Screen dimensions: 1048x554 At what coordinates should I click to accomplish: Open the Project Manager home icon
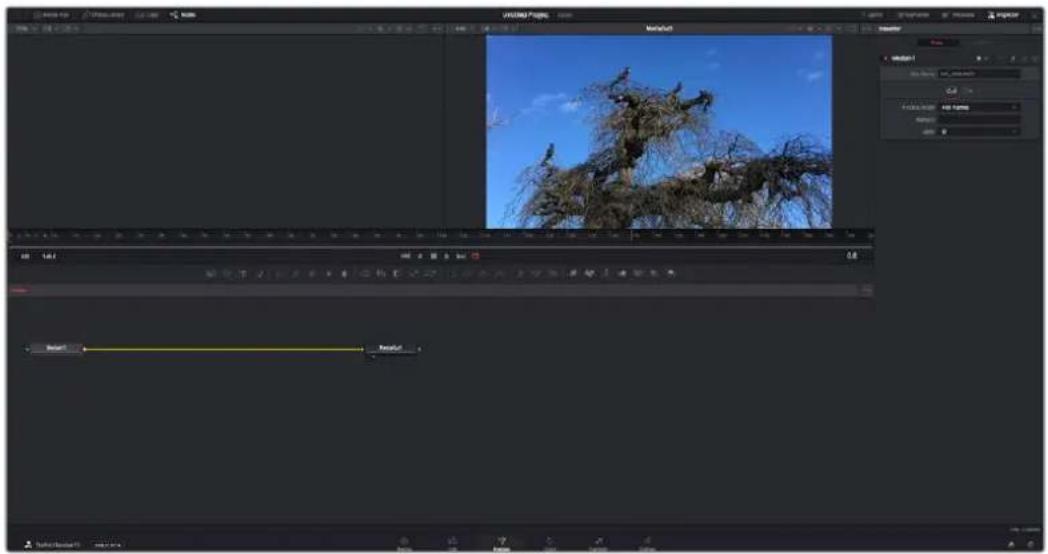pyautogui.click(x=1011, y=545)
